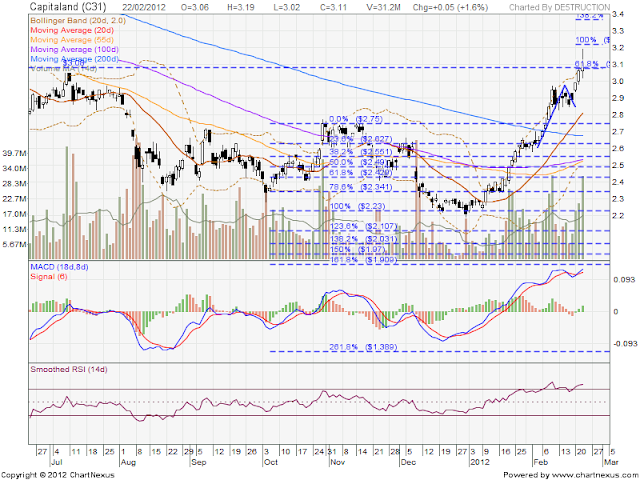The image size is (640, 480).
Task: Click the 138.2% ($2.031) Fibonacci label
Action: [x=363, y=239]
